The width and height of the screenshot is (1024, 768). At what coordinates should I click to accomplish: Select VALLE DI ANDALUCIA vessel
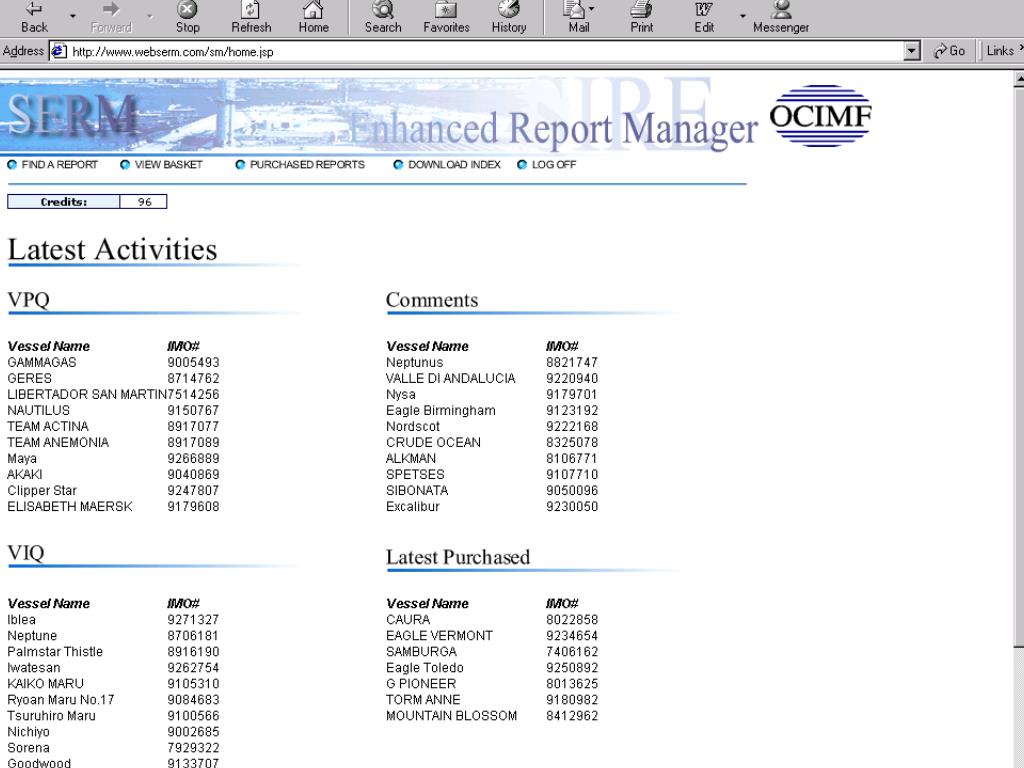click(451, 379)
